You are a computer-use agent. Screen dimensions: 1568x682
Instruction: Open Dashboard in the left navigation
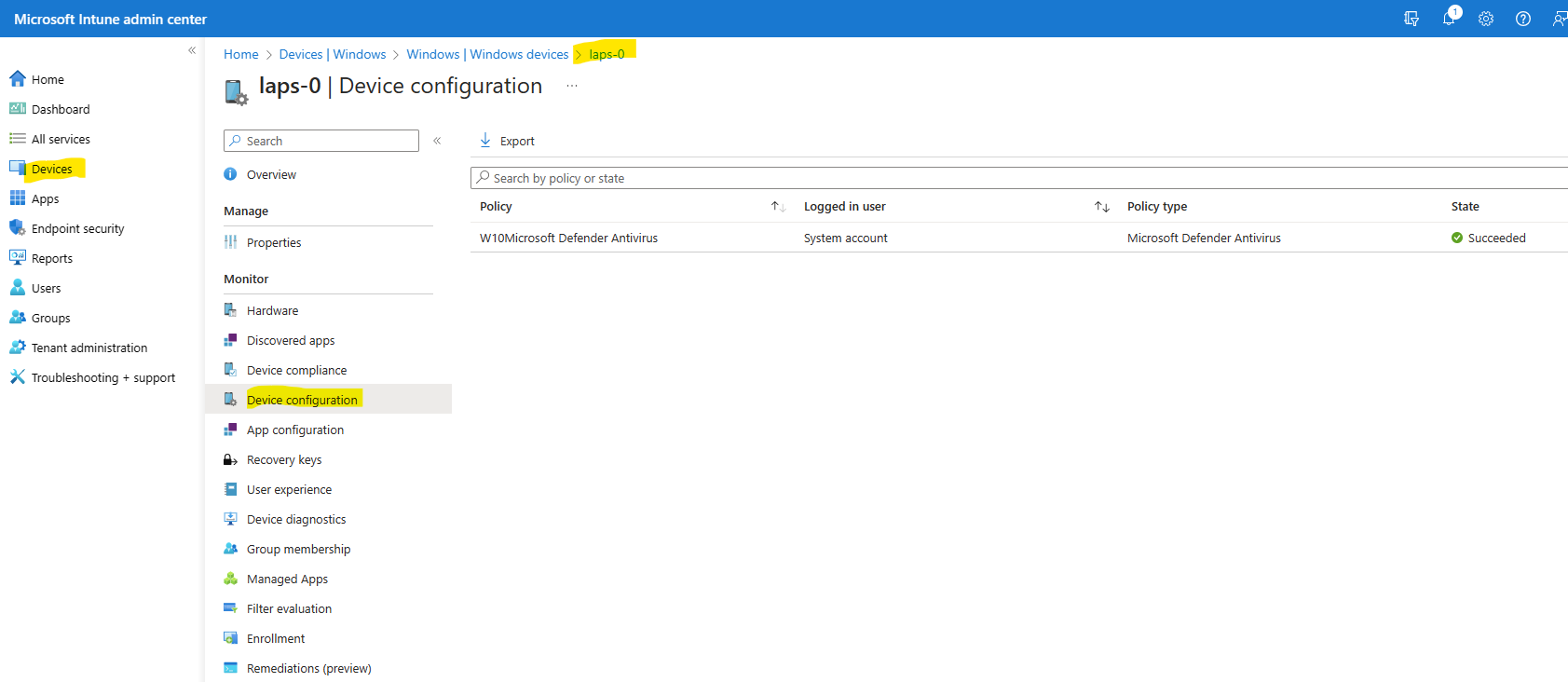coord(61,110)
